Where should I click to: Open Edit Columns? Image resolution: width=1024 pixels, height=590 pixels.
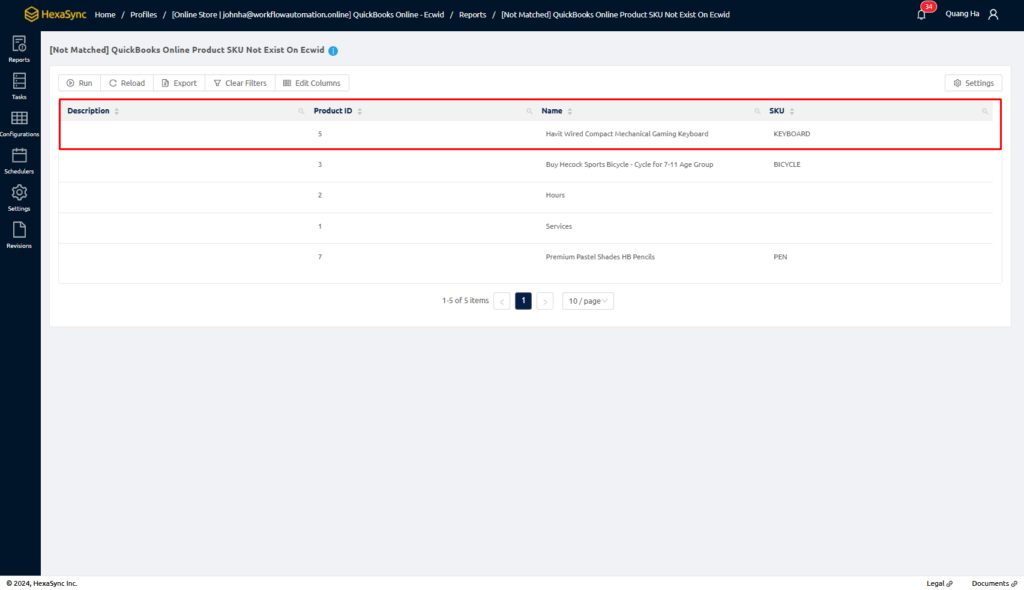pos(312,83)
